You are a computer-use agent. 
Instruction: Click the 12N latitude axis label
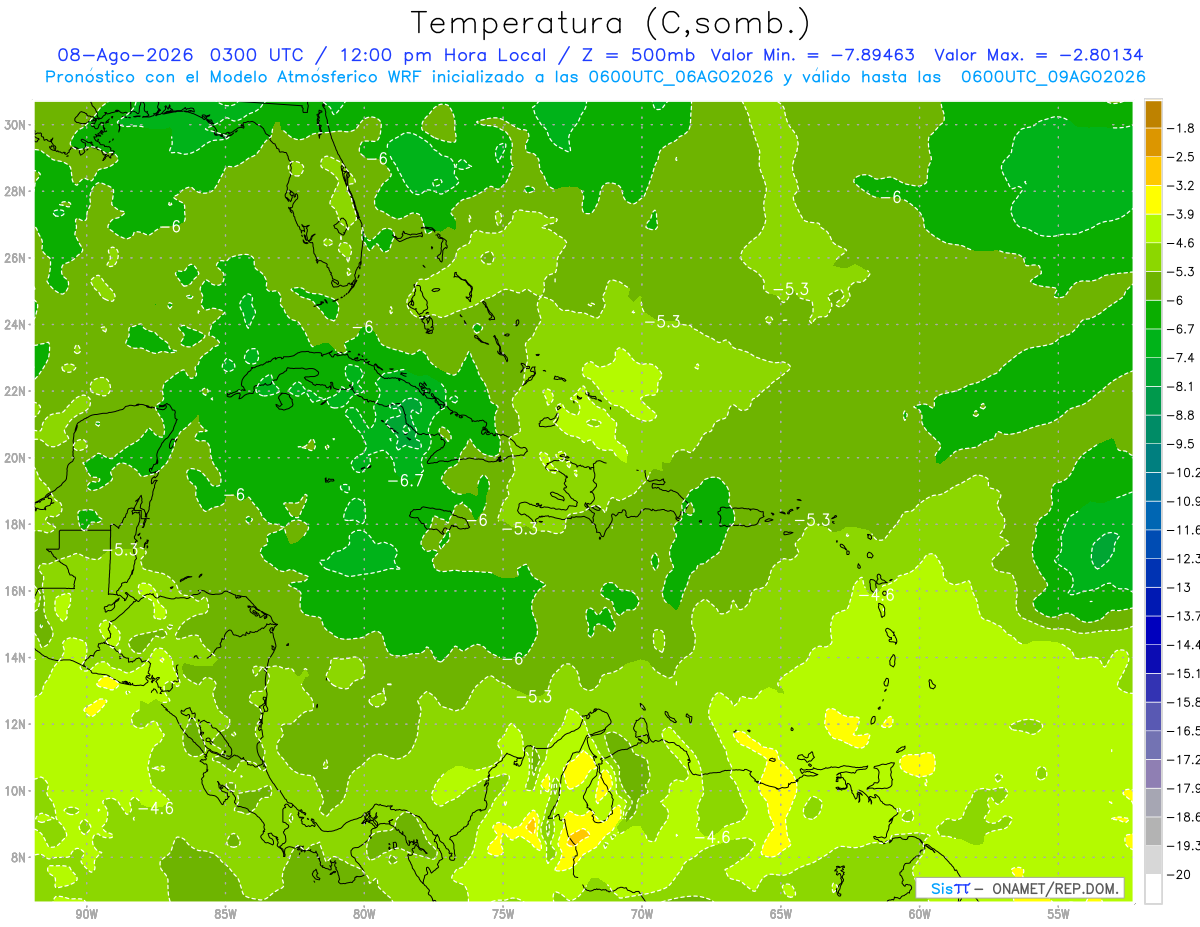[15, 724]
